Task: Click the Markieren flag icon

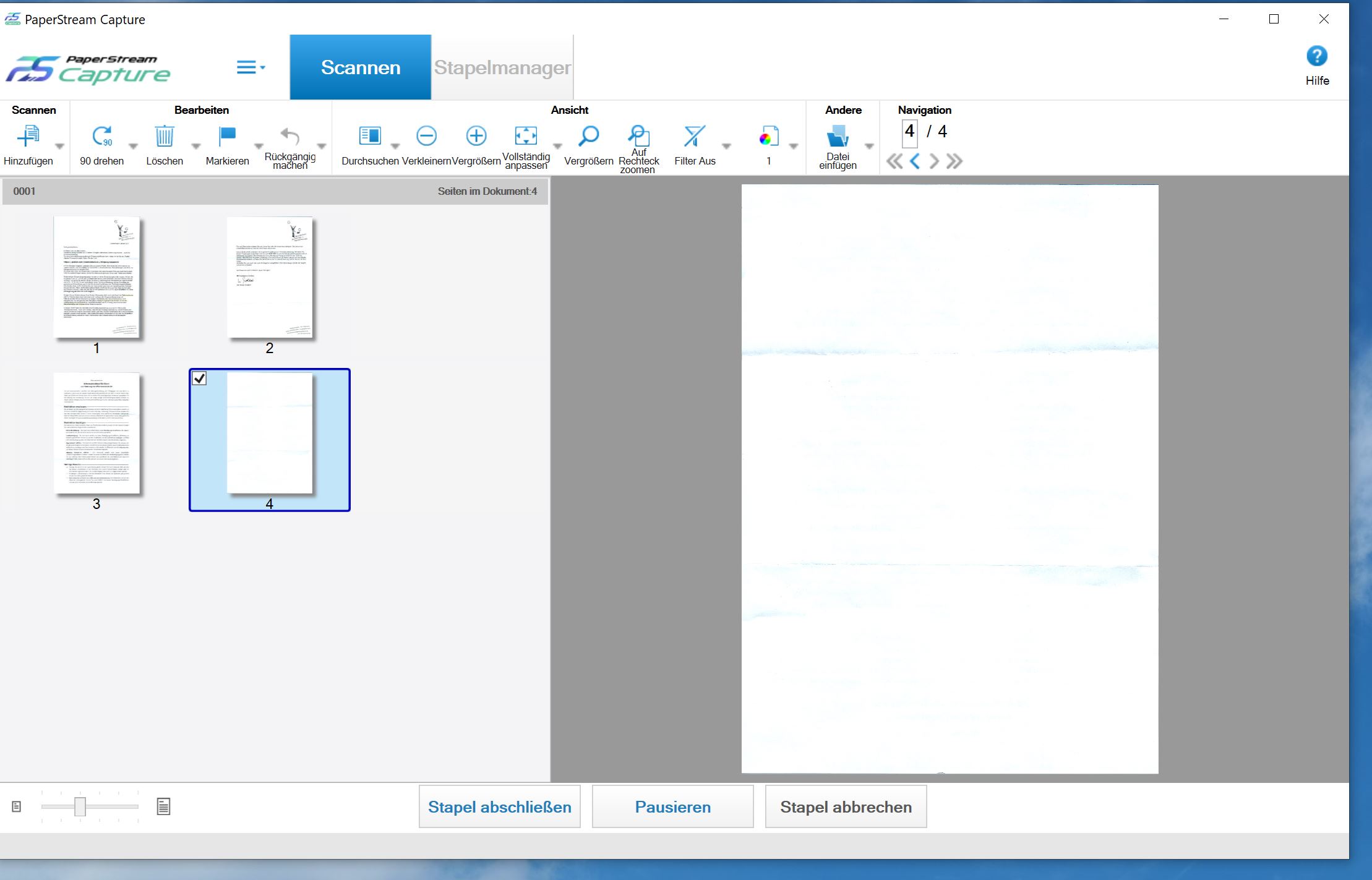Action: [x=227, y=136]
